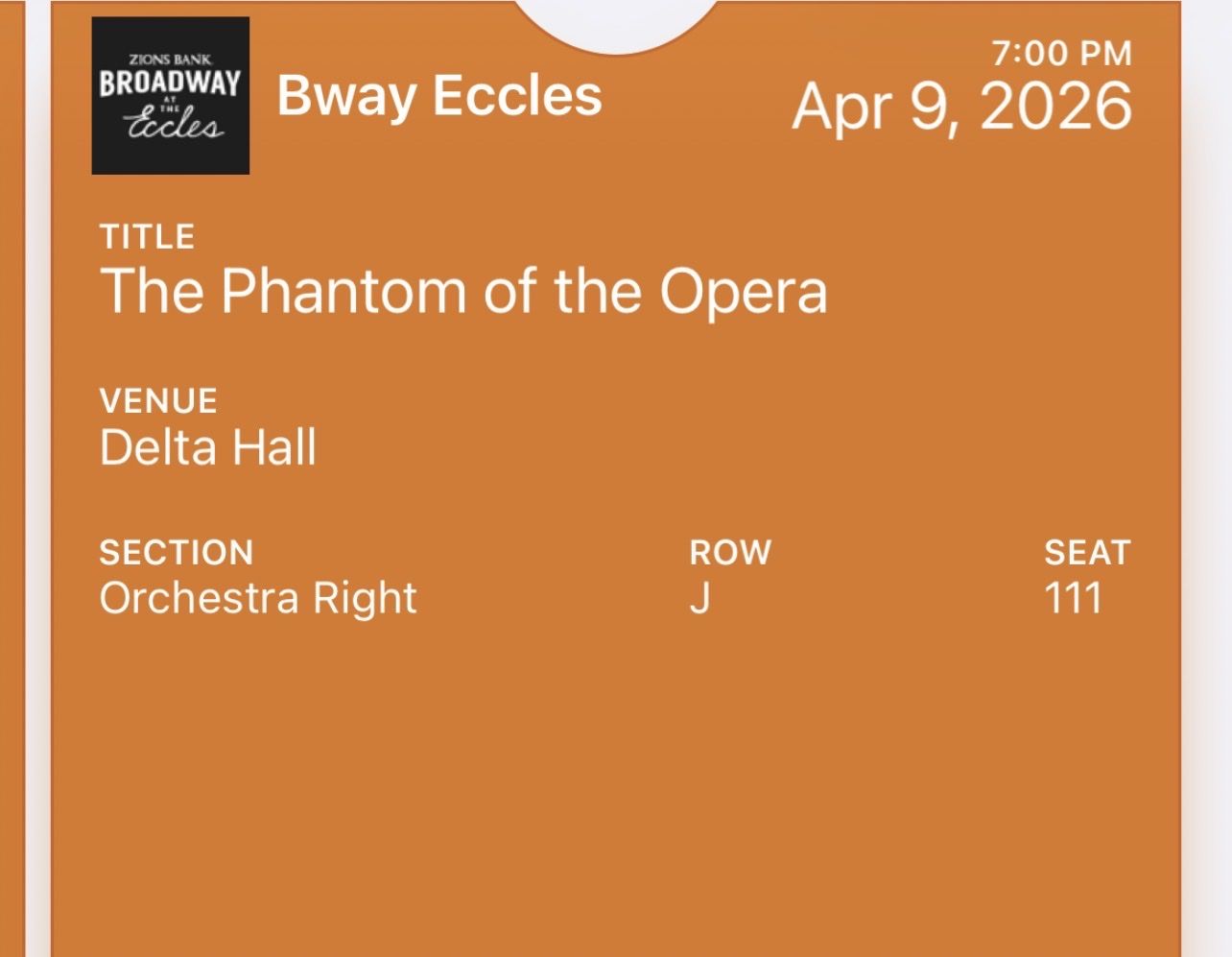1232x957 pixels.
Task: Click the SECTION field label
Action: coord(177,552)
